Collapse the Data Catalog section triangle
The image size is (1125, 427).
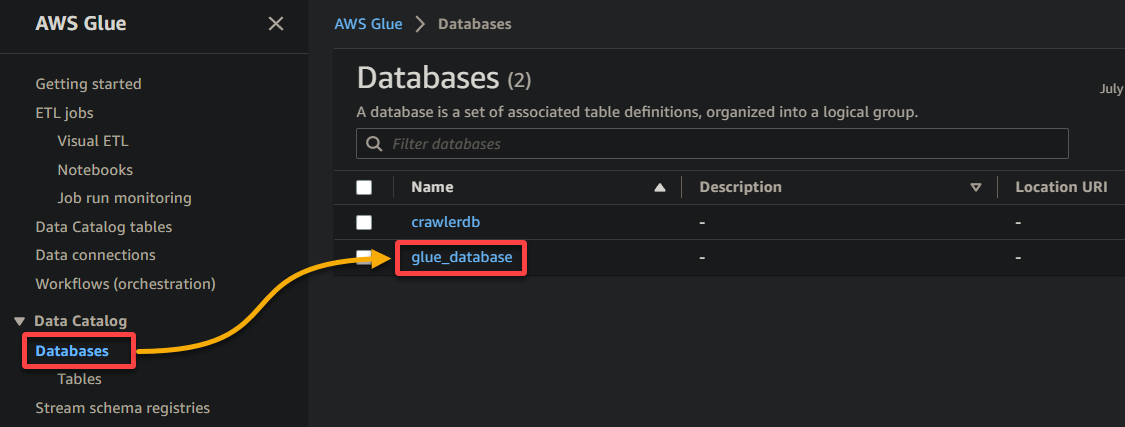tap(19, 322)
